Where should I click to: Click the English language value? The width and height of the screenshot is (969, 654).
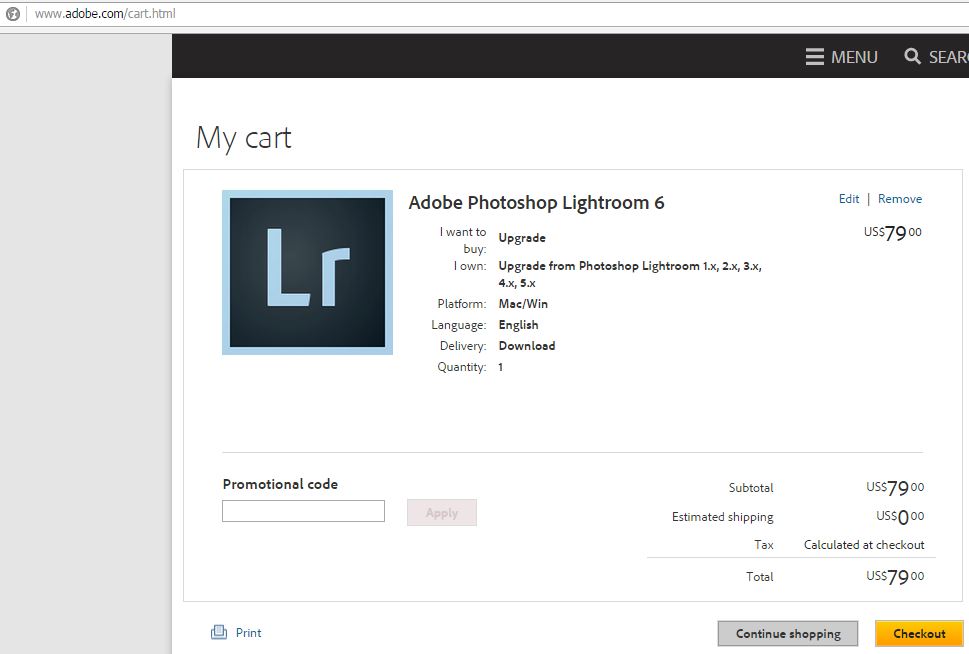pos(518,325)
